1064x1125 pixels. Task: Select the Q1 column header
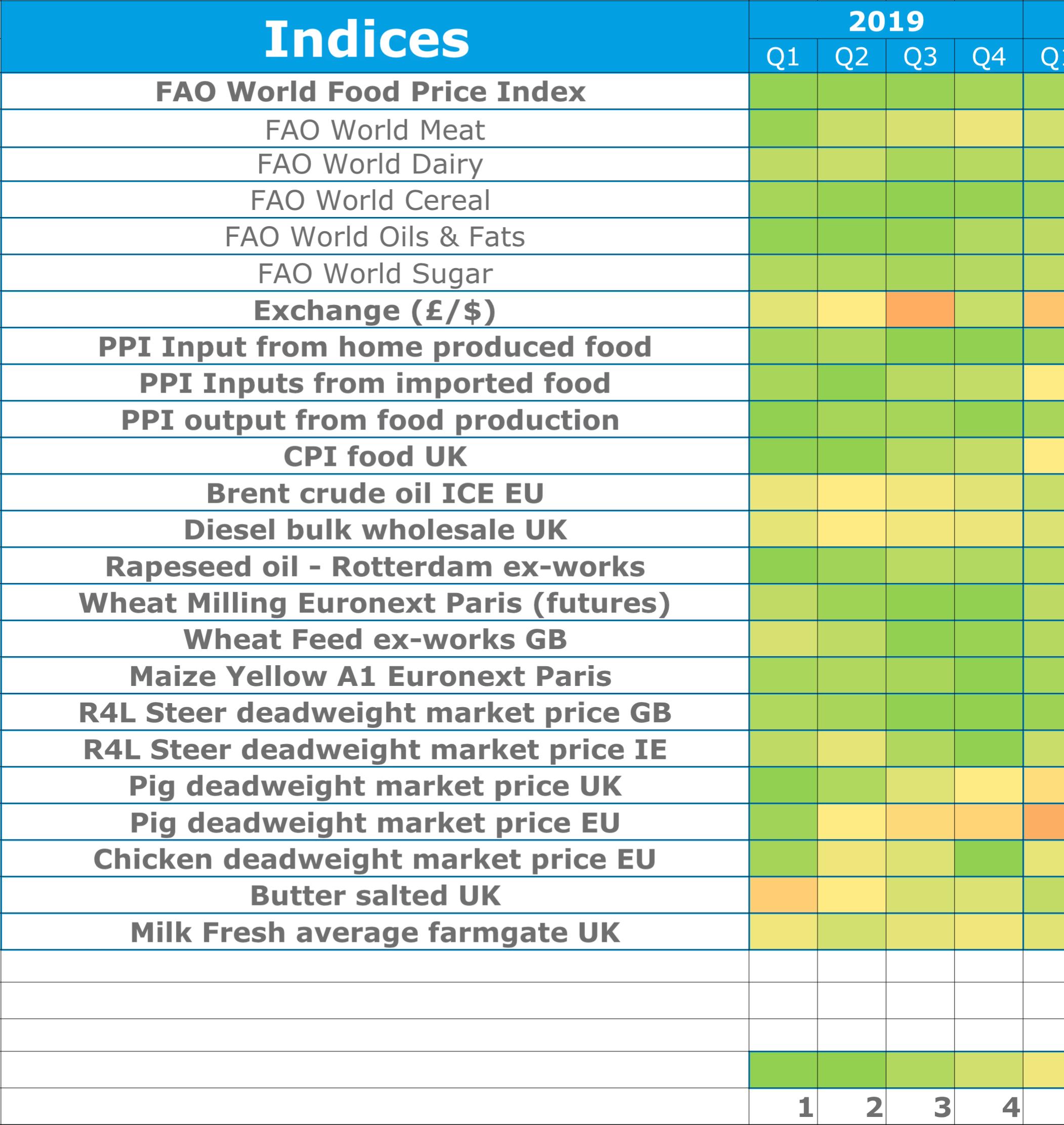point(783,56)
